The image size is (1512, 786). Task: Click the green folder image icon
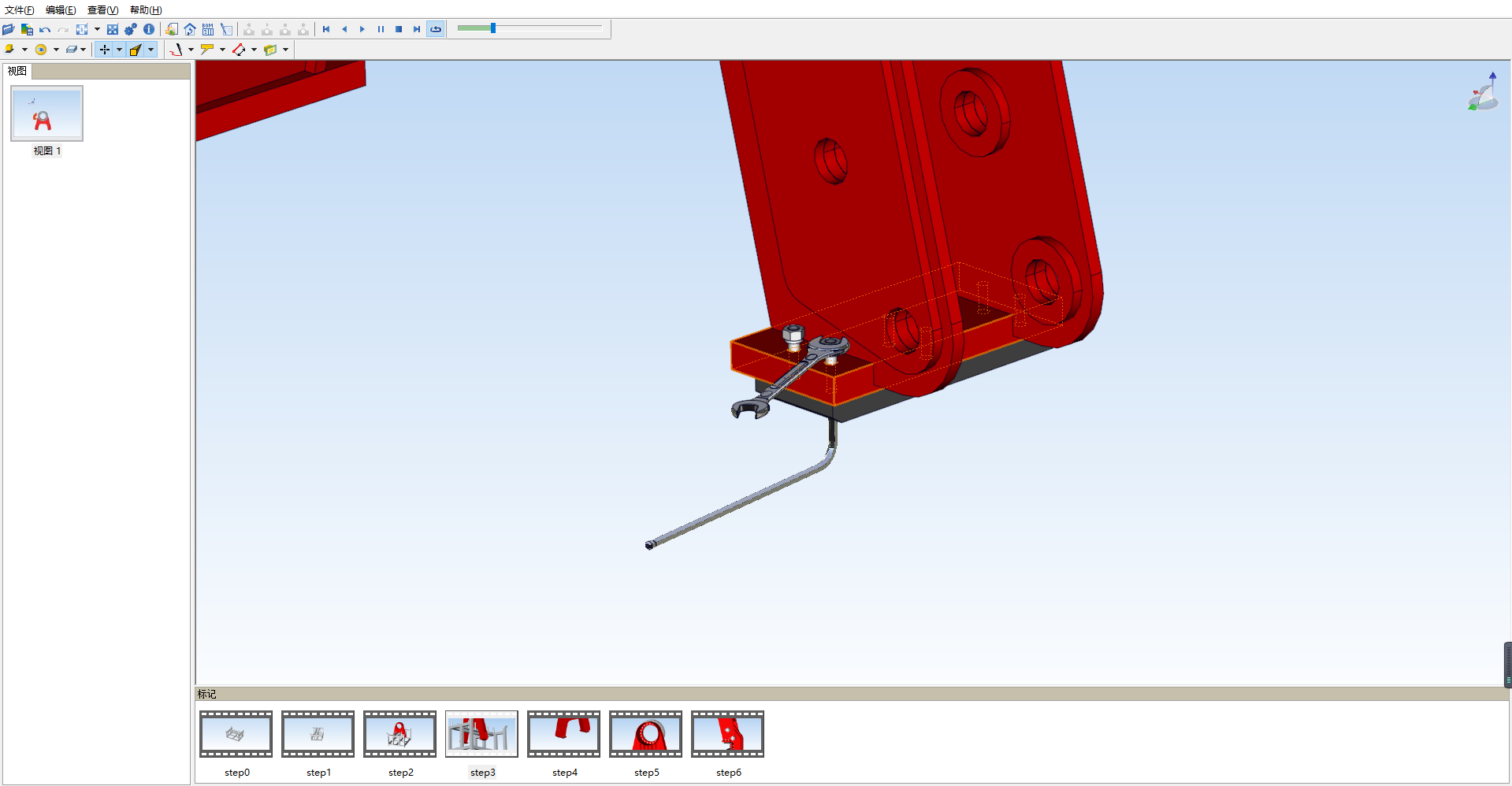[x=270, y=50]
